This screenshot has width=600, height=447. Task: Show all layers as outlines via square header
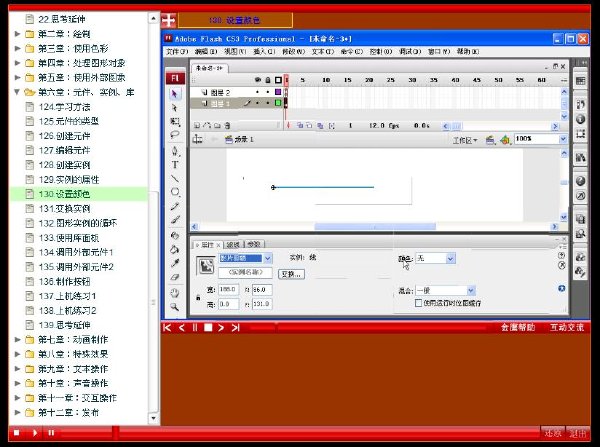pyautogui.click(x=278, y=80)
